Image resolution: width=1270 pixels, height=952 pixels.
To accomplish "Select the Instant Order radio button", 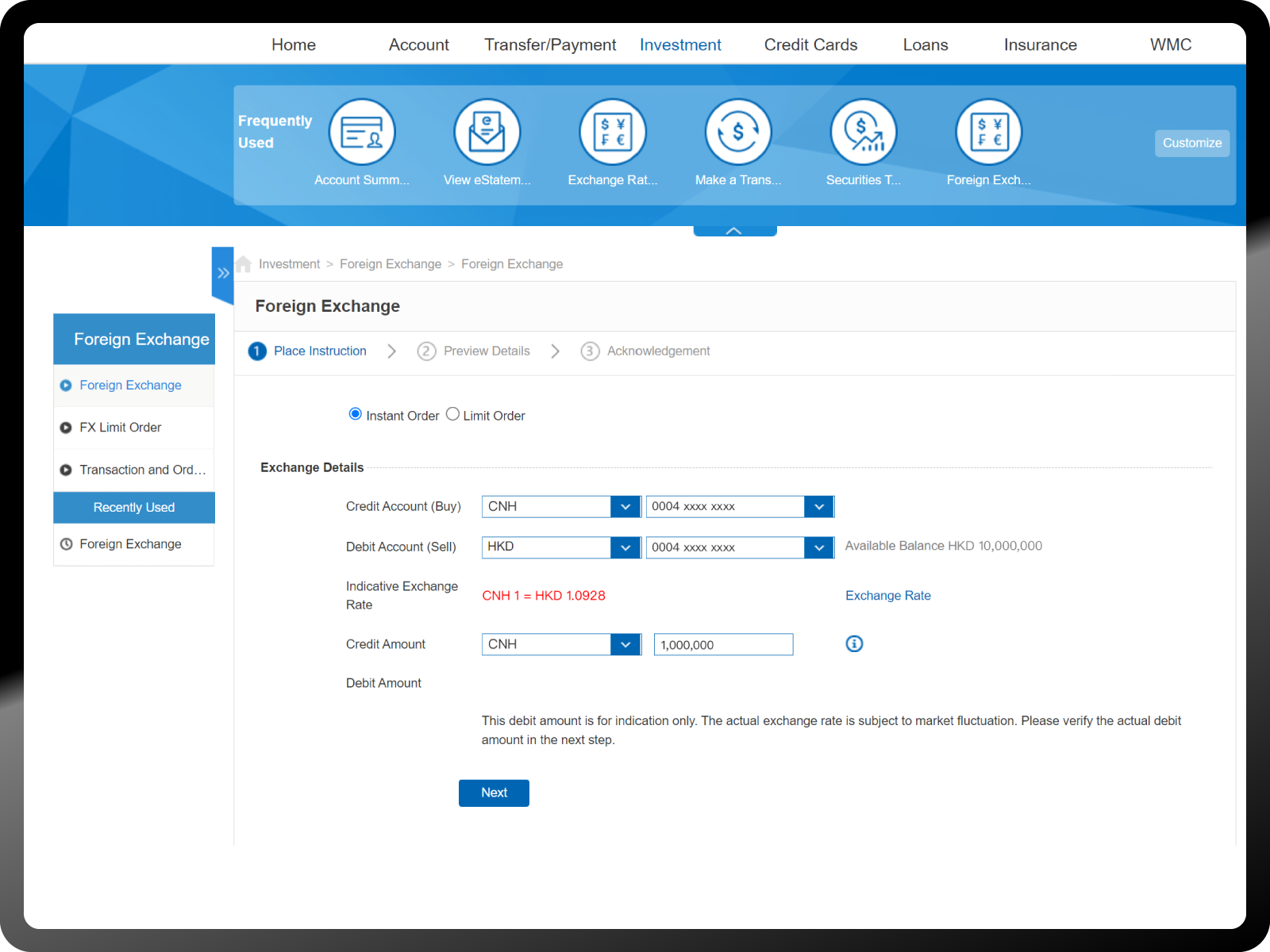I will tap(356, 414).
